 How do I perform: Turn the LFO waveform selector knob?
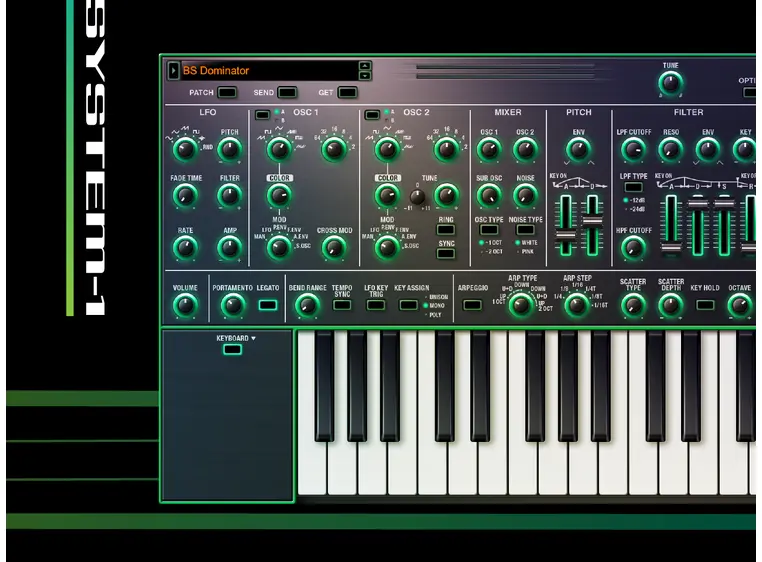tap(185, 149)
